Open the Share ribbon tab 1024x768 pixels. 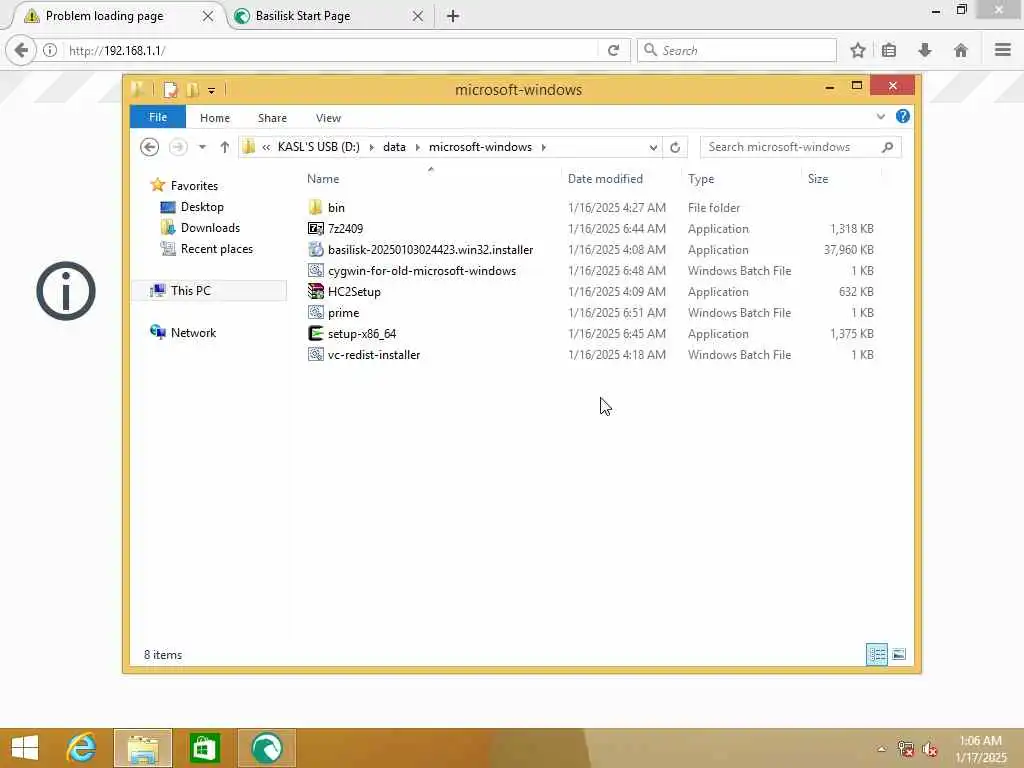(272, 118)
